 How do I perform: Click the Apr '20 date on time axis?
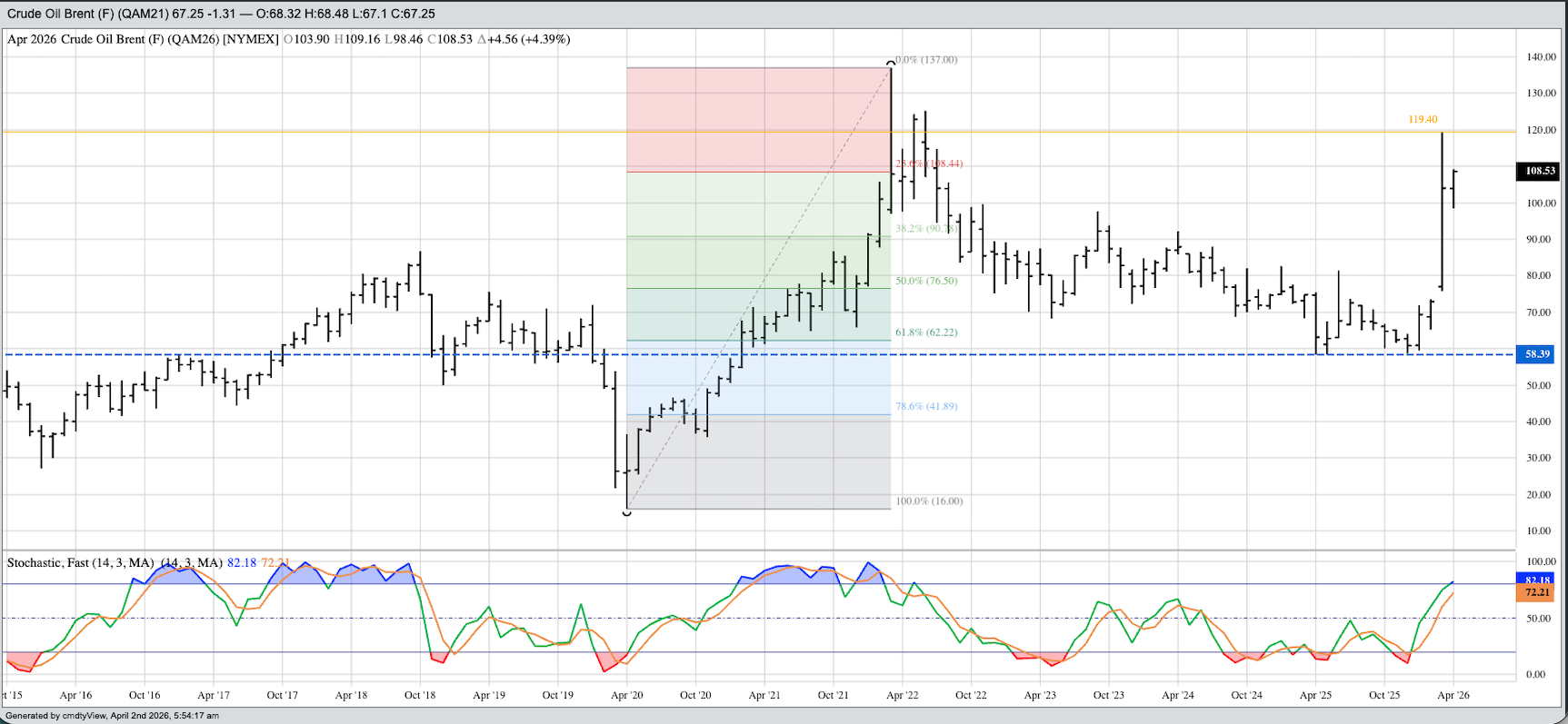tap(626, 695)
